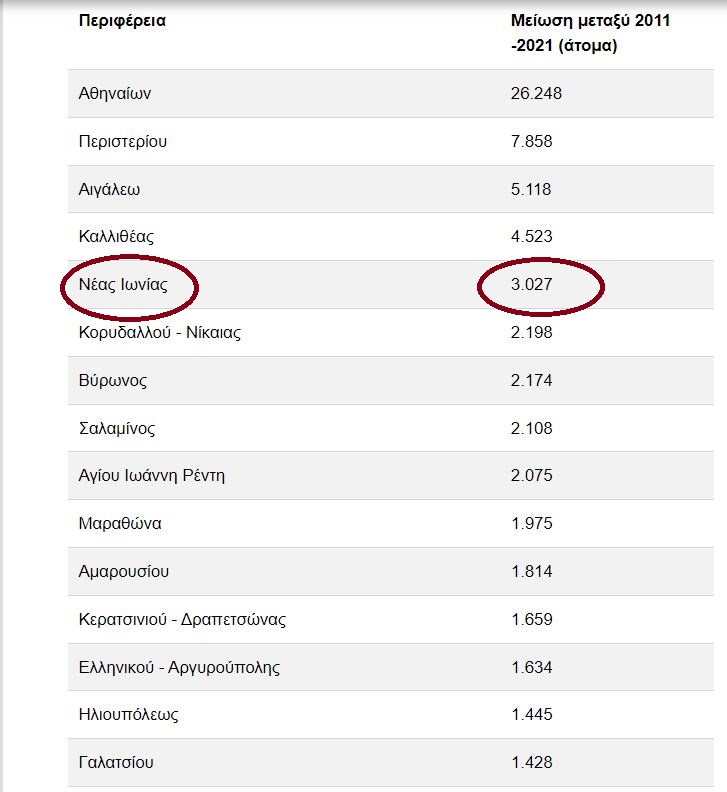Click the Μαραθώνα row name
The image size is (727, 792).
click(x=120, y=523)
